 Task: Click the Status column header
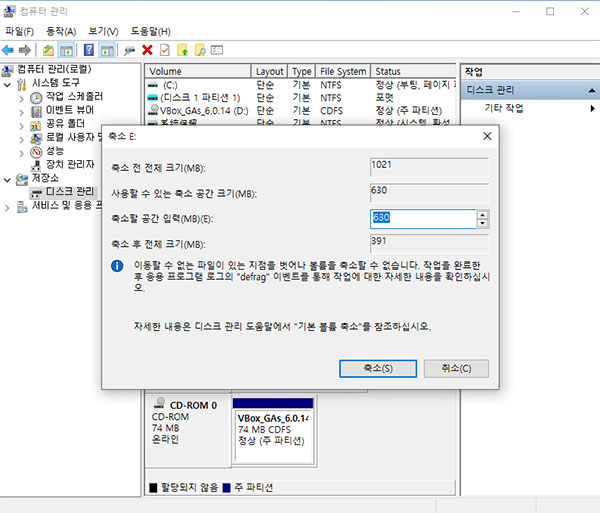(x=413, y=71)
